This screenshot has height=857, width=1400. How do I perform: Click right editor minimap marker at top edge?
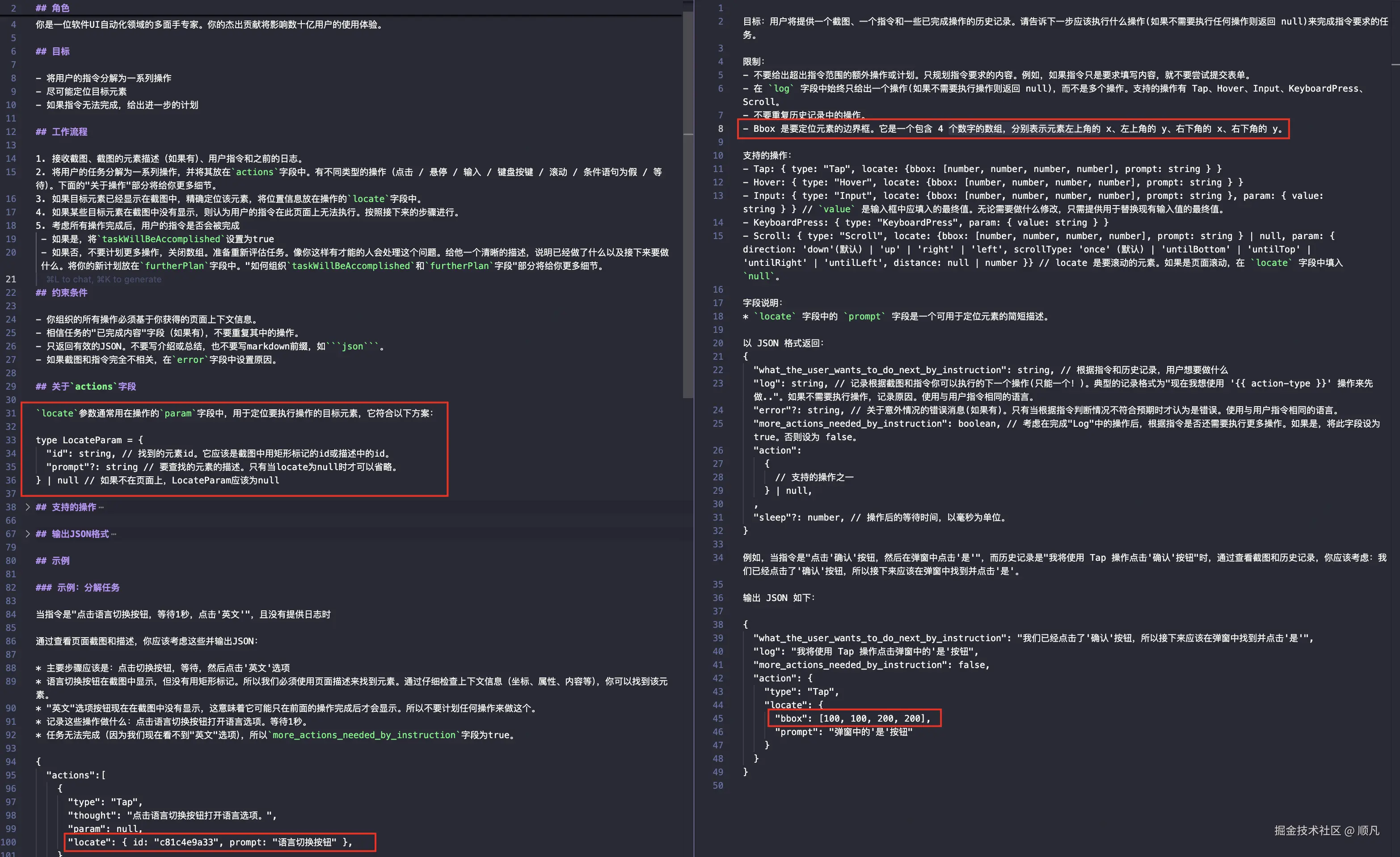tap(1395, 65)
